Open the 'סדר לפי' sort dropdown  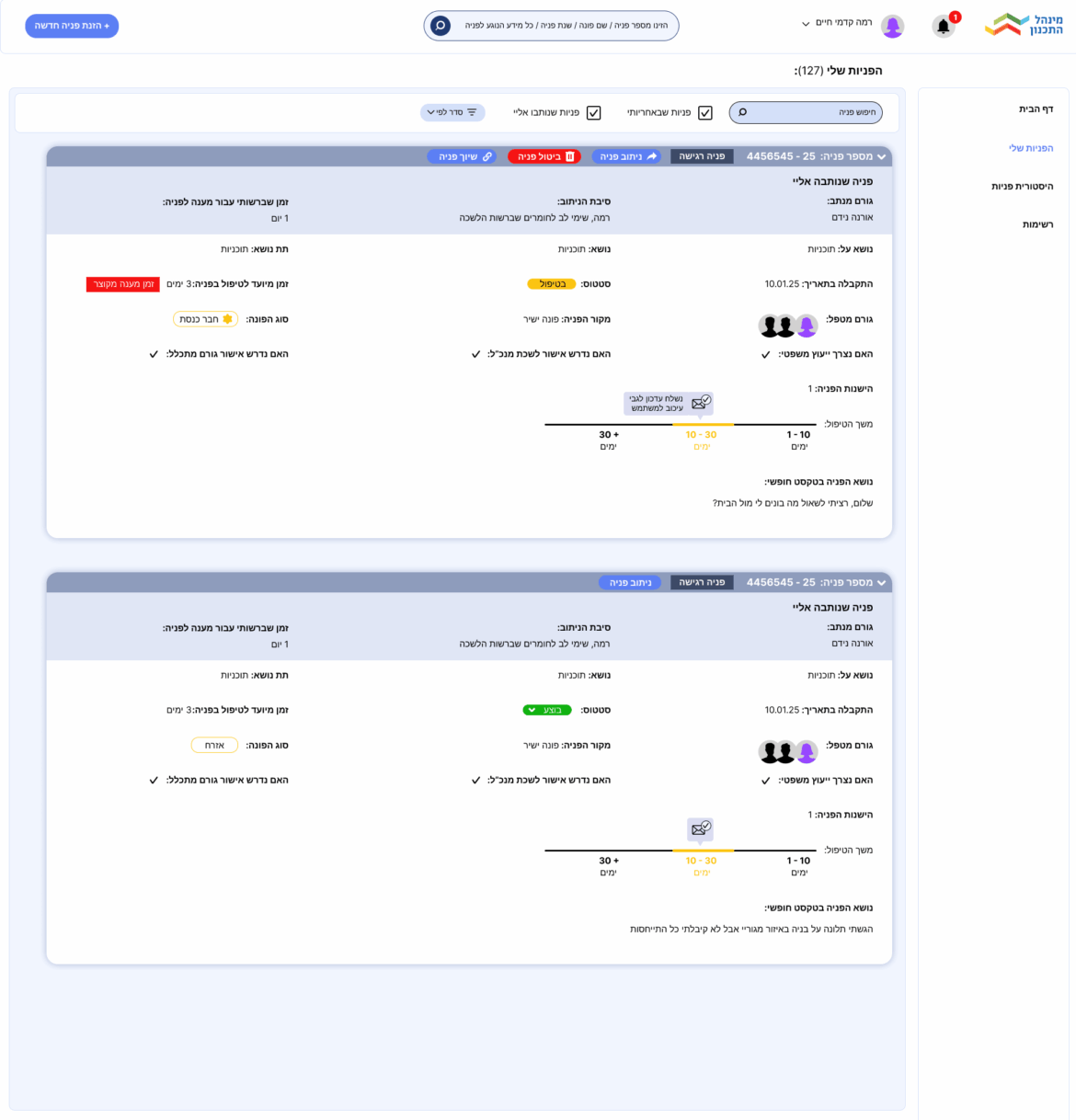pos(452,112)
